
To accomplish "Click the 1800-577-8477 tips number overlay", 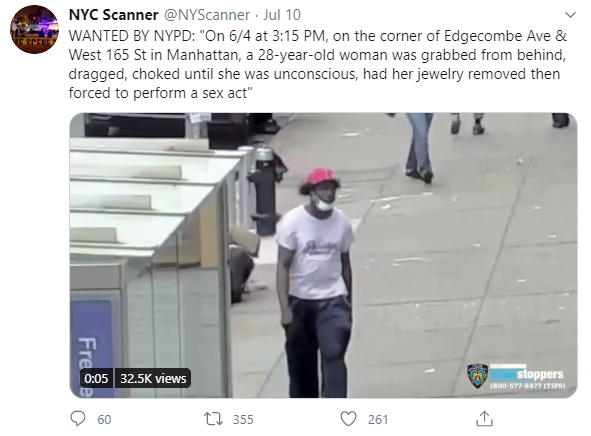I will 527,386.
